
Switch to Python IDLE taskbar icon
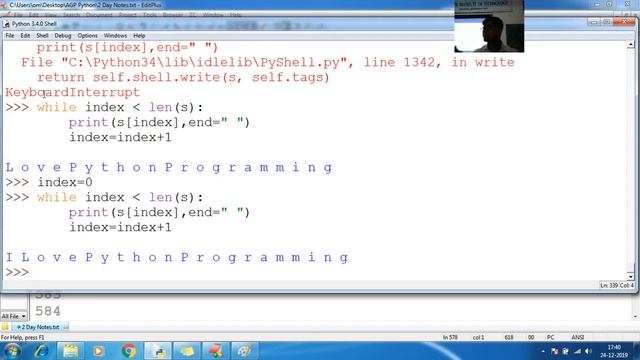coord(158,351)
